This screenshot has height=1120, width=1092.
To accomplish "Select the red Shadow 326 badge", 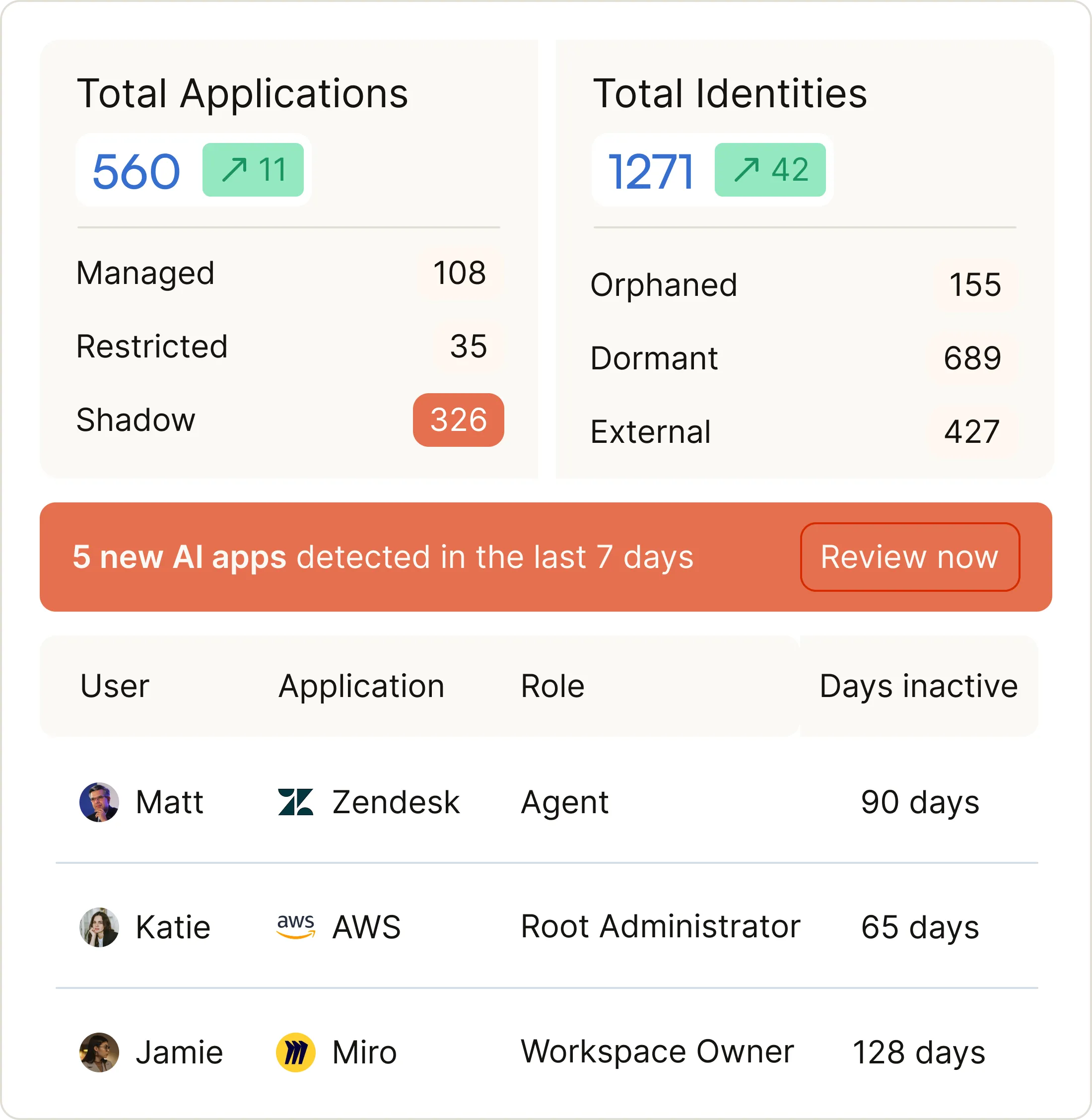I will point(458,420).
